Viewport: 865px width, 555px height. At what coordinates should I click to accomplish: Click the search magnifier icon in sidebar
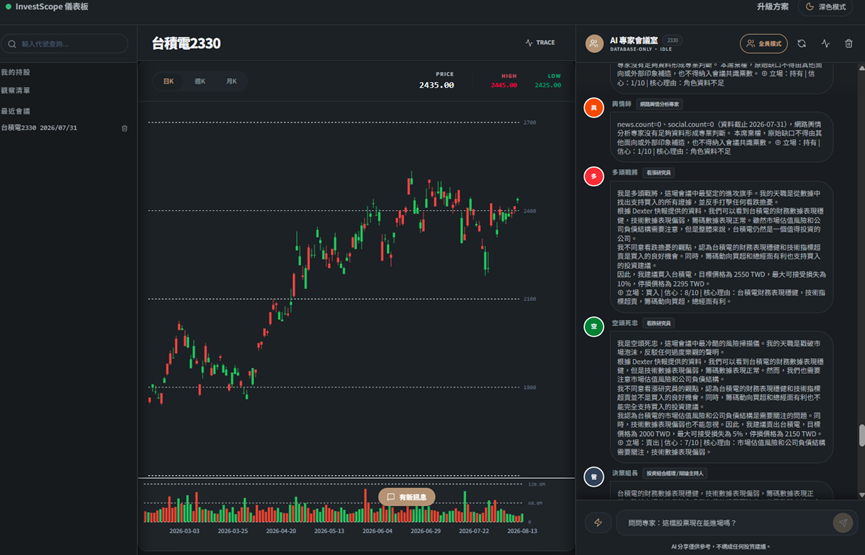pos(12,44)
